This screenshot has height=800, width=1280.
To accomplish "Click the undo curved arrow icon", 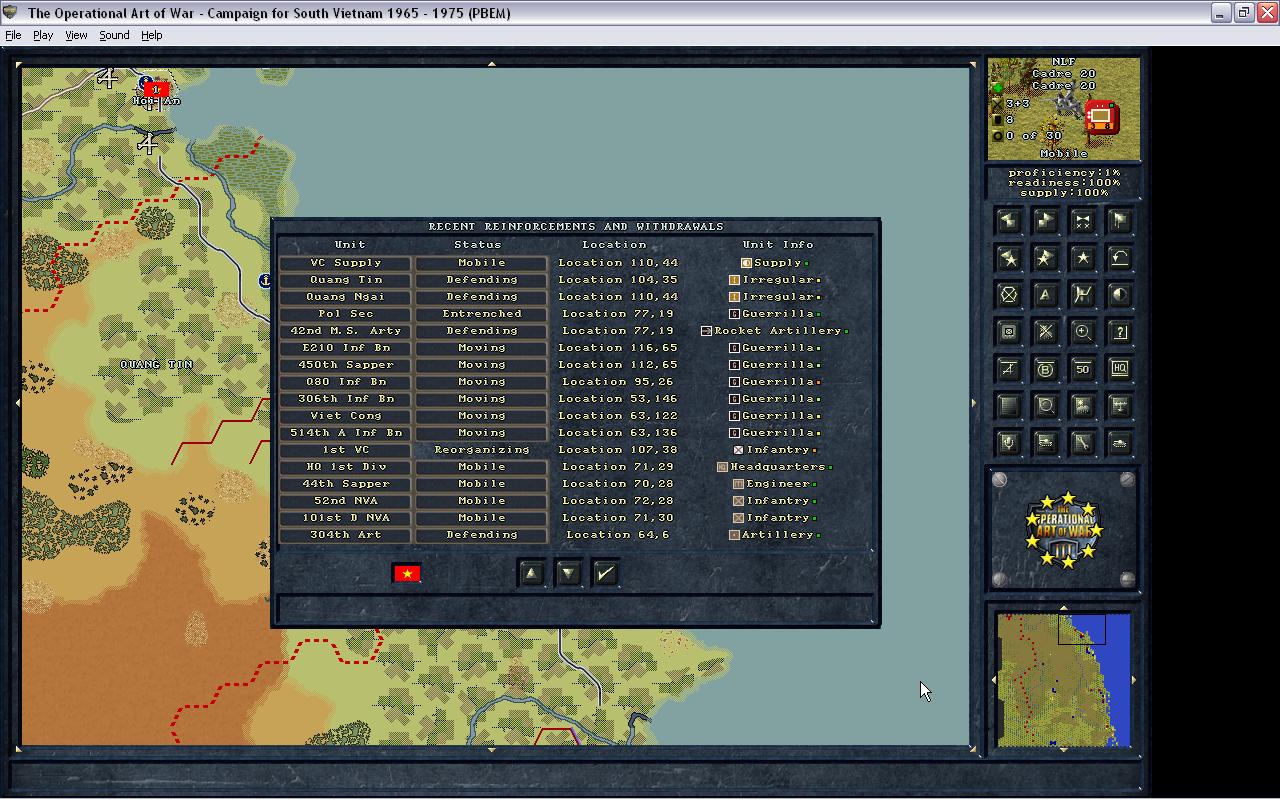I will [x=1119, y=258].
